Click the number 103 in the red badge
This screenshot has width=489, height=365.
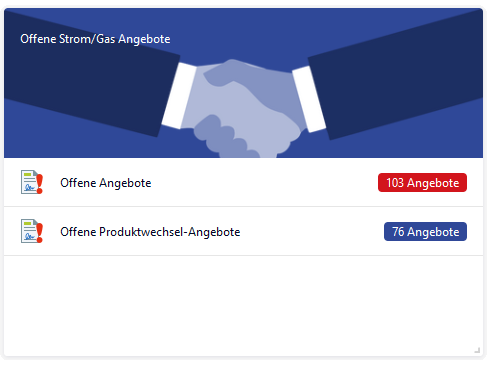pyautogui.click(x=395, y=183)
